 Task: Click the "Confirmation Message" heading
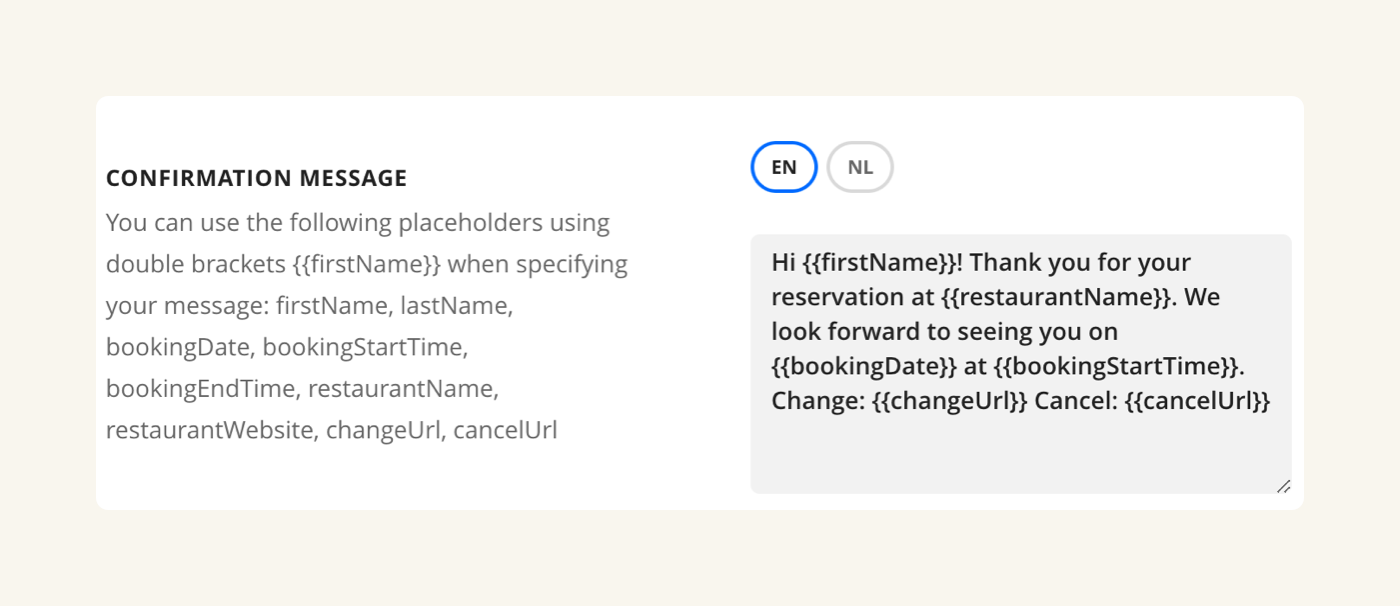pyautogui.click(x=256, y=178)
